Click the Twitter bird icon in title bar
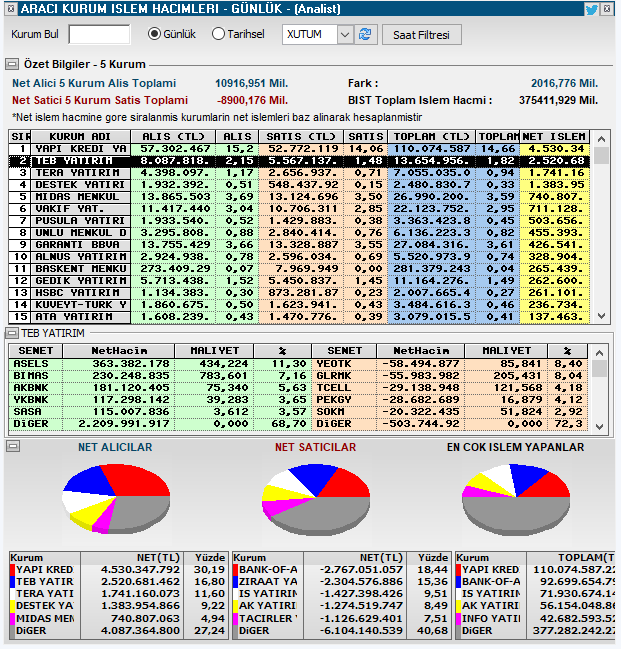621x649 pixels. coord(591,9)
